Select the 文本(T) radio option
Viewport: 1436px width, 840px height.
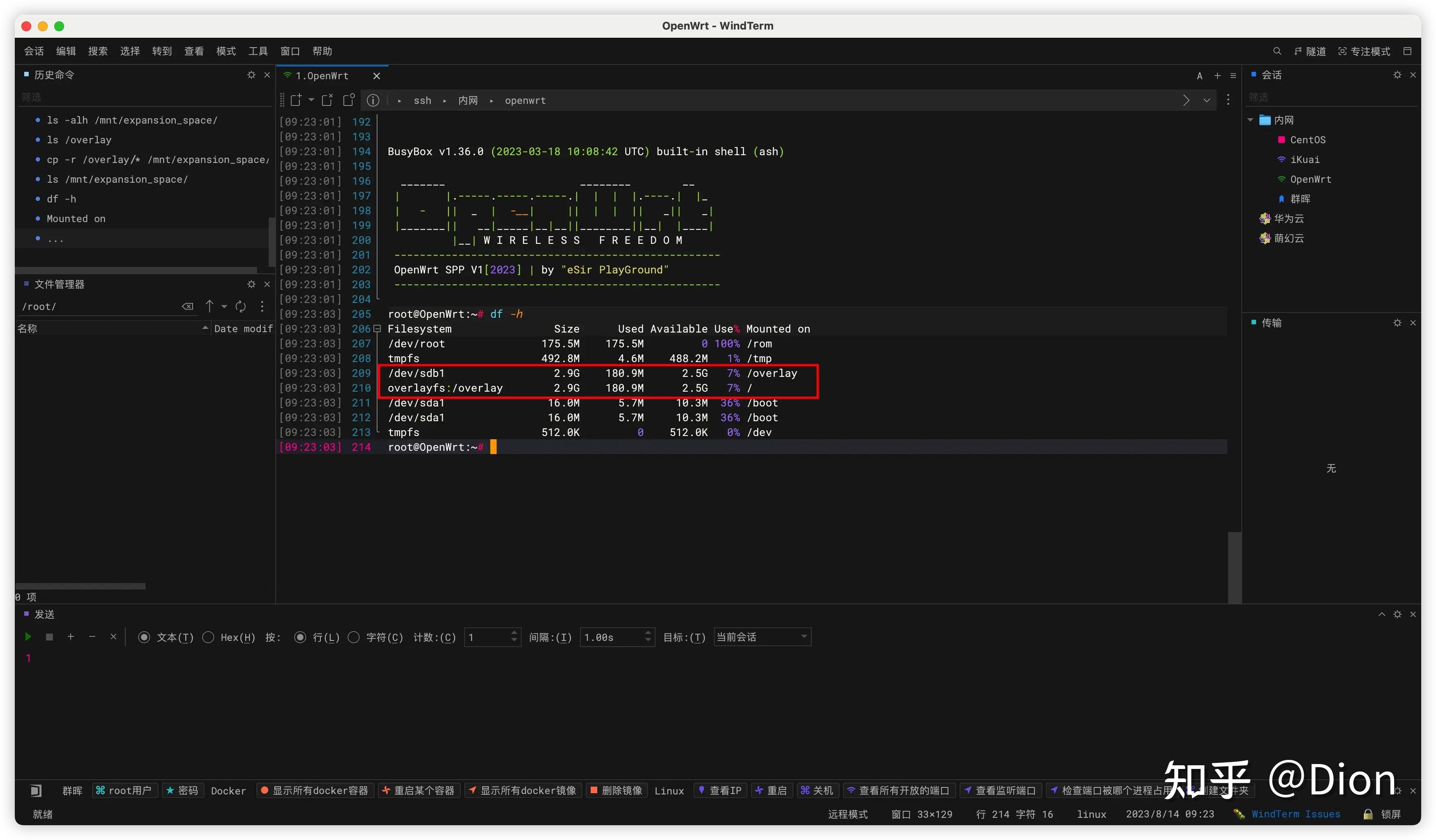coord(144,637)
